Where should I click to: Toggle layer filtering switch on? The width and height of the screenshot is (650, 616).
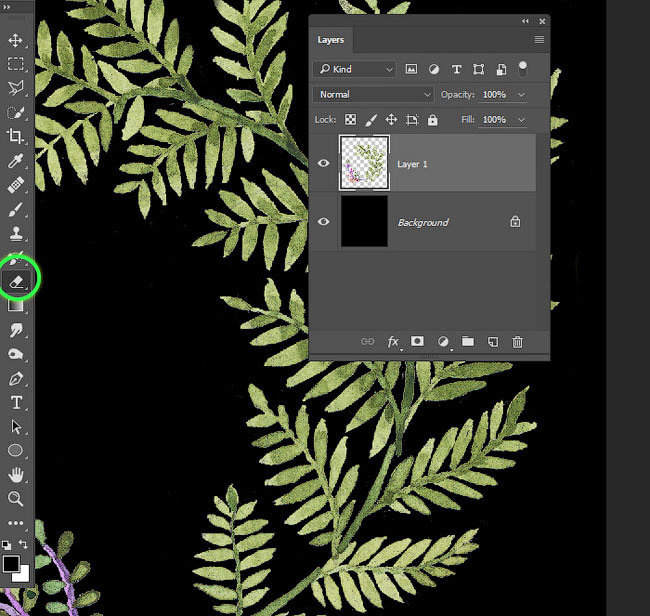coord(523,68)
